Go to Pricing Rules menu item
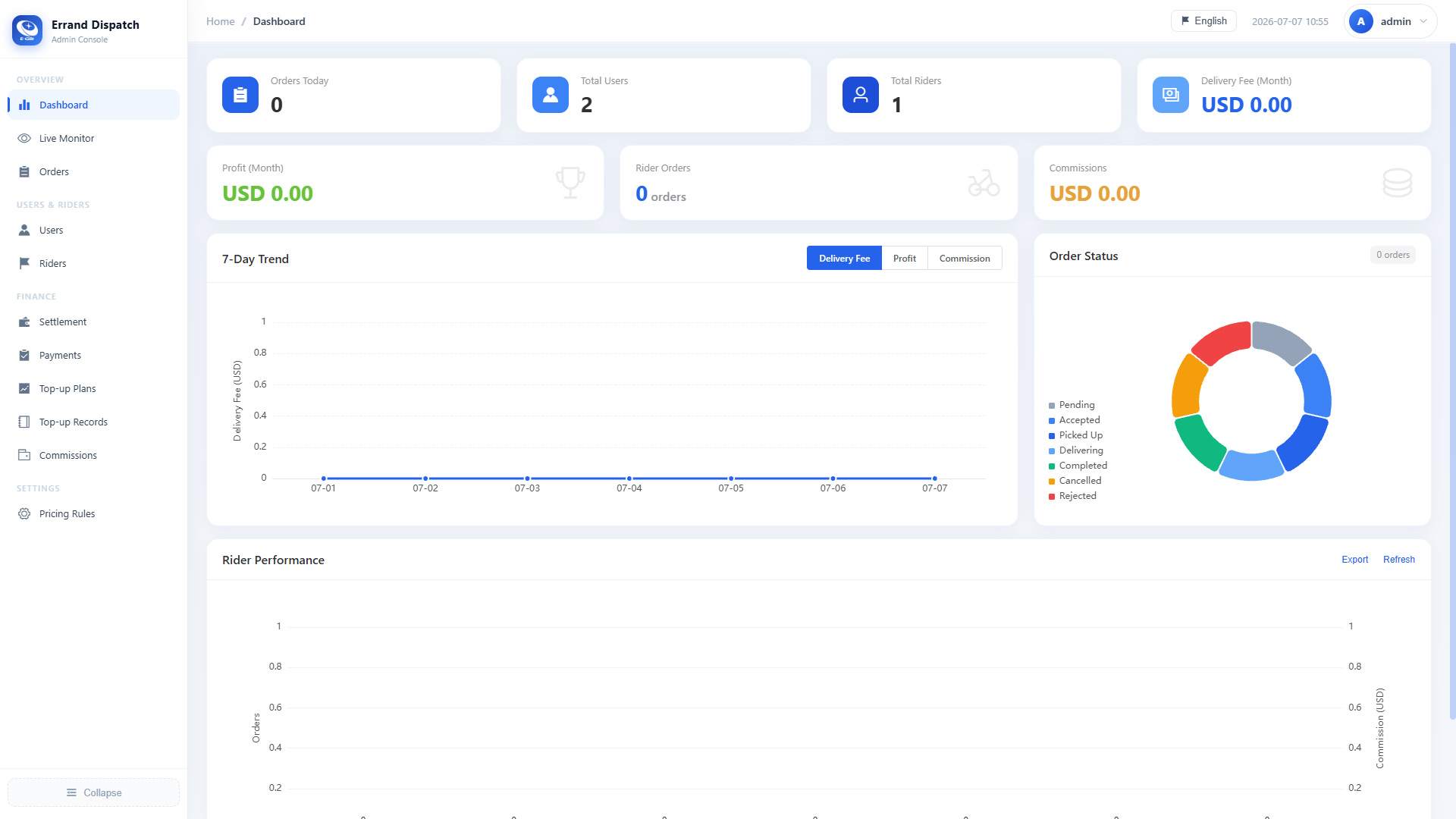The image size is (1456, 819). coord(93,514)
